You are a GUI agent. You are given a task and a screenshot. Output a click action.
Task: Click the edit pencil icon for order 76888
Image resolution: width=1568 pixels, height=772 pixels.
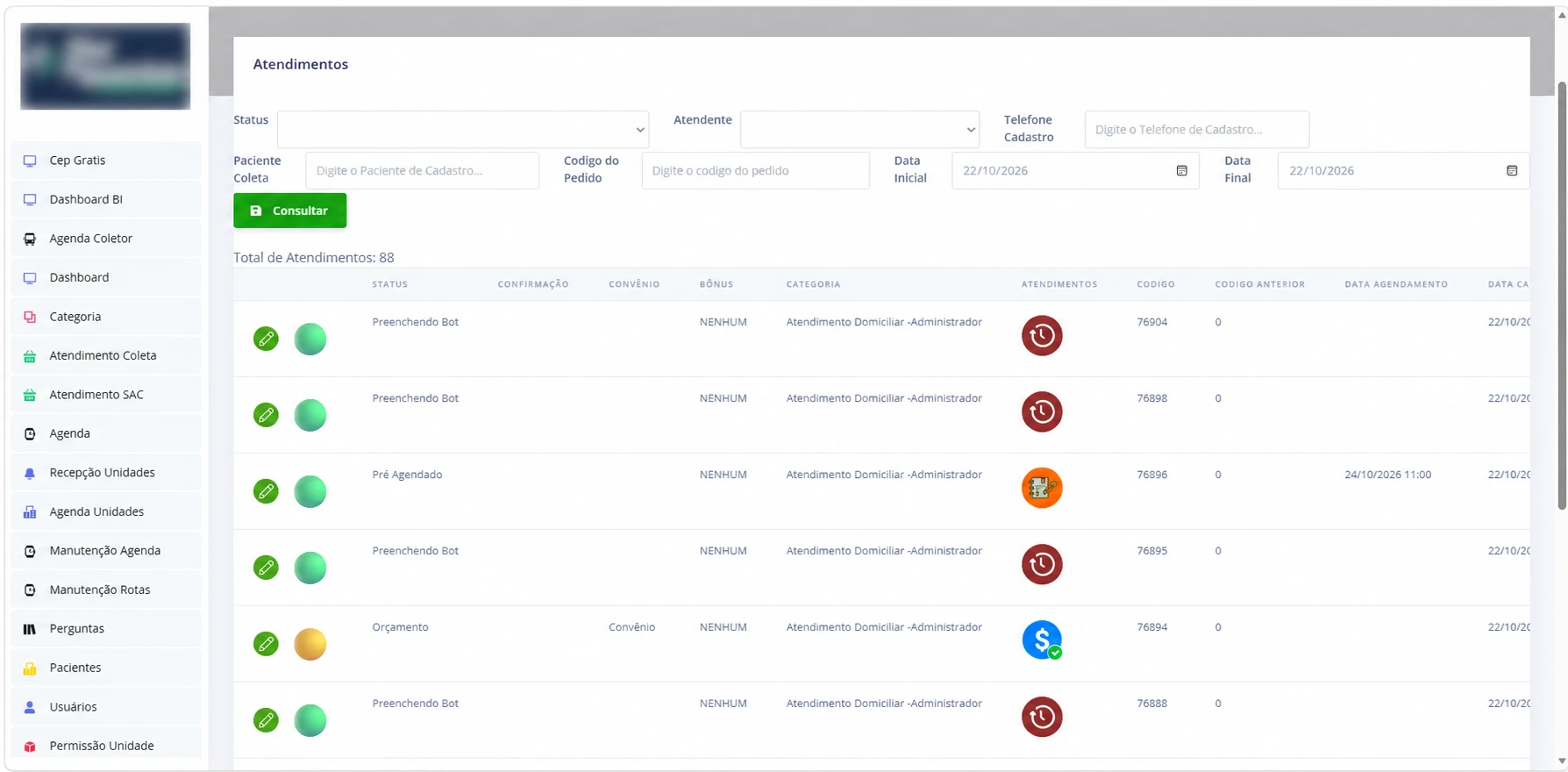pos(266,720)
